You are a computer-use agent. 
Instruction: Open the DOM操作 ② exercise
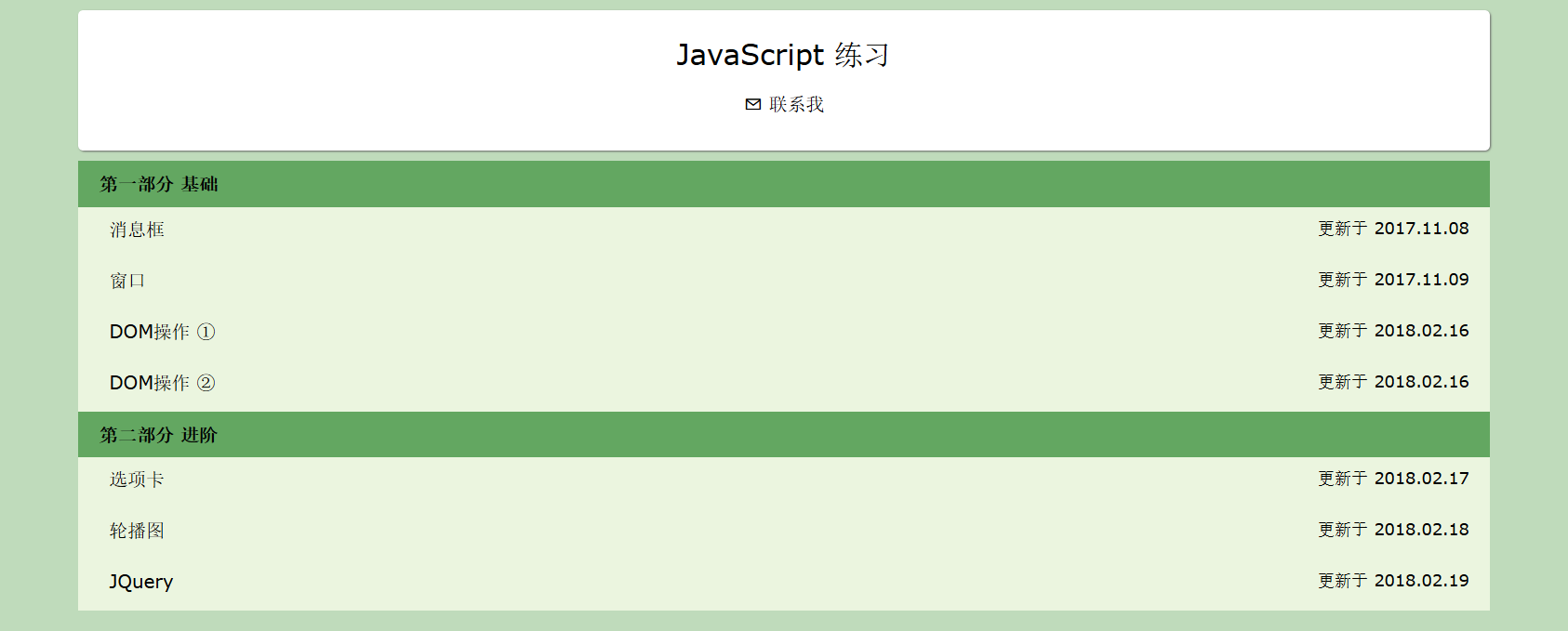(x=162, y=382)
